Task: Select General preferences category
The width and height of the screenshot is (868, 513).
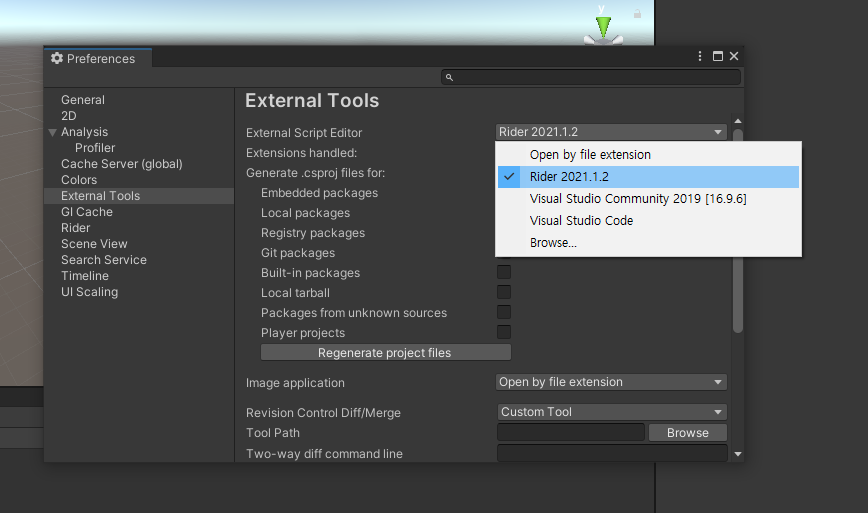Action: pyautogui.click(x=82, y=100)
